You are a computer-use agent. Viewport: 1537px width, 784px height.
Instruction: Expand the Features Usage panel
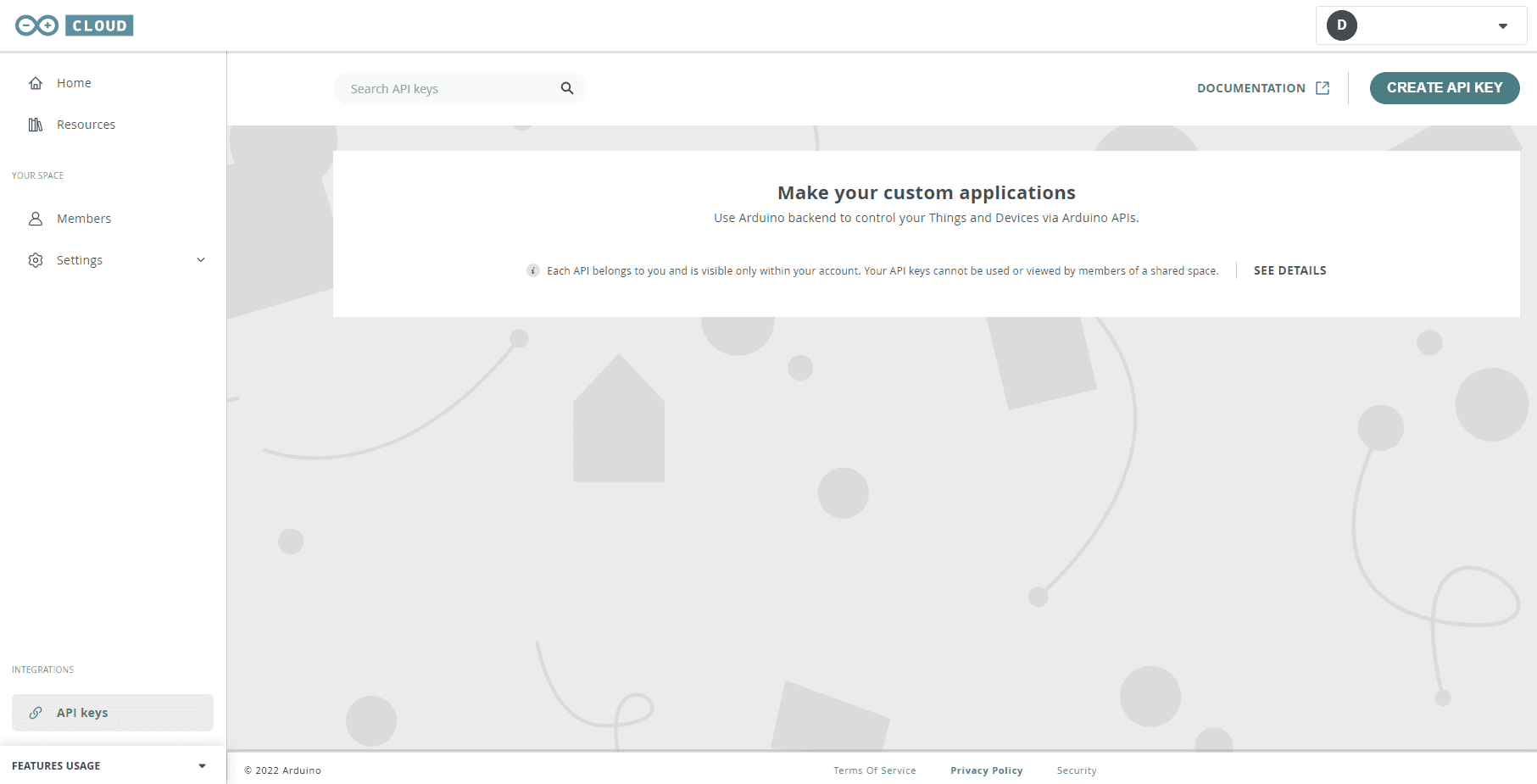click(202, 766)
